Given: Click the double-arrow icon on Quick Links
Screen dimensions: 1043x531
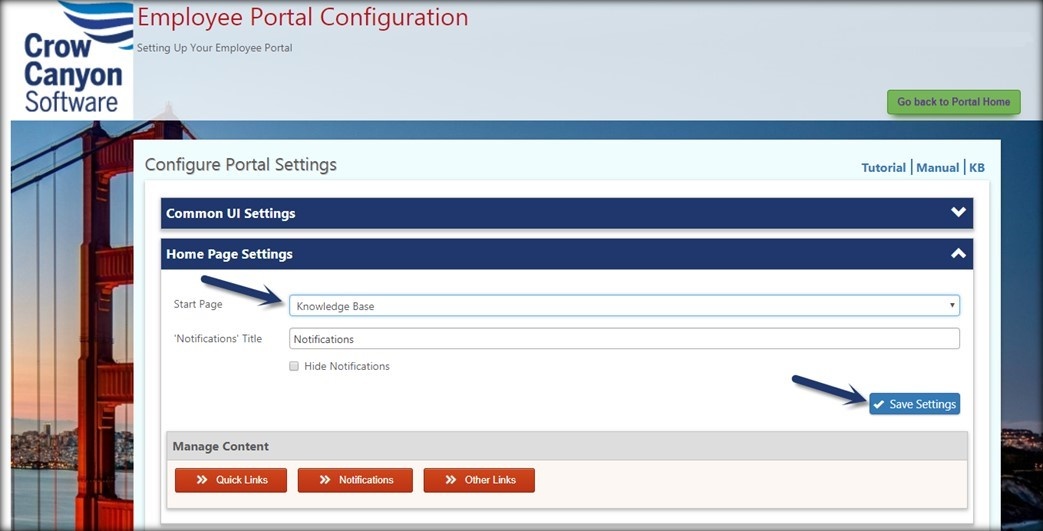Looking at the screenshot, I should click(x=202, y=480).
